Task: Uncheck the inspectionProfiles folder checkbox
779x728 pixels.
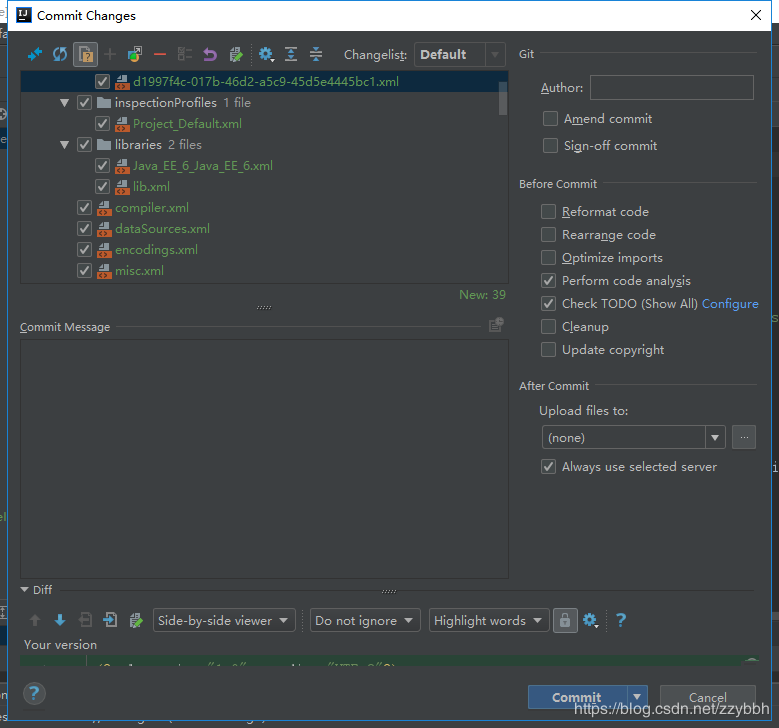Action: 84,103
